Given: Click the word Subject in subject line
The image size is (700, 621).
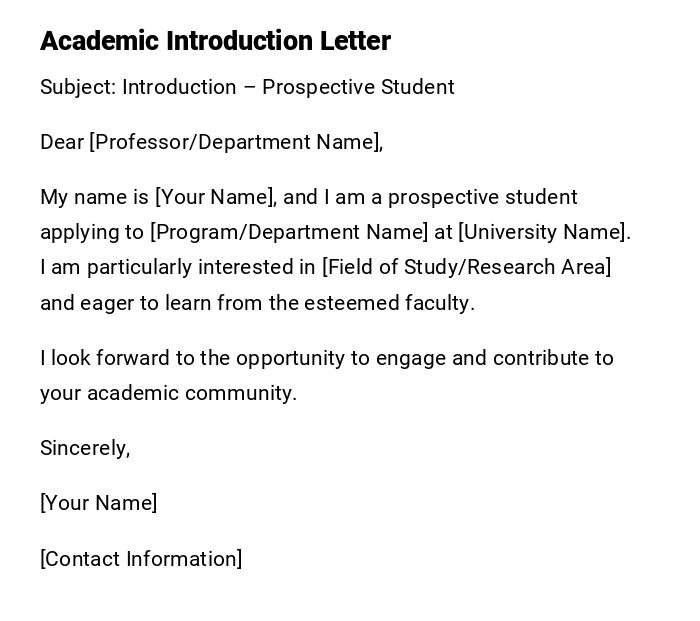Looking at the screenshot, I should (75, 87).
